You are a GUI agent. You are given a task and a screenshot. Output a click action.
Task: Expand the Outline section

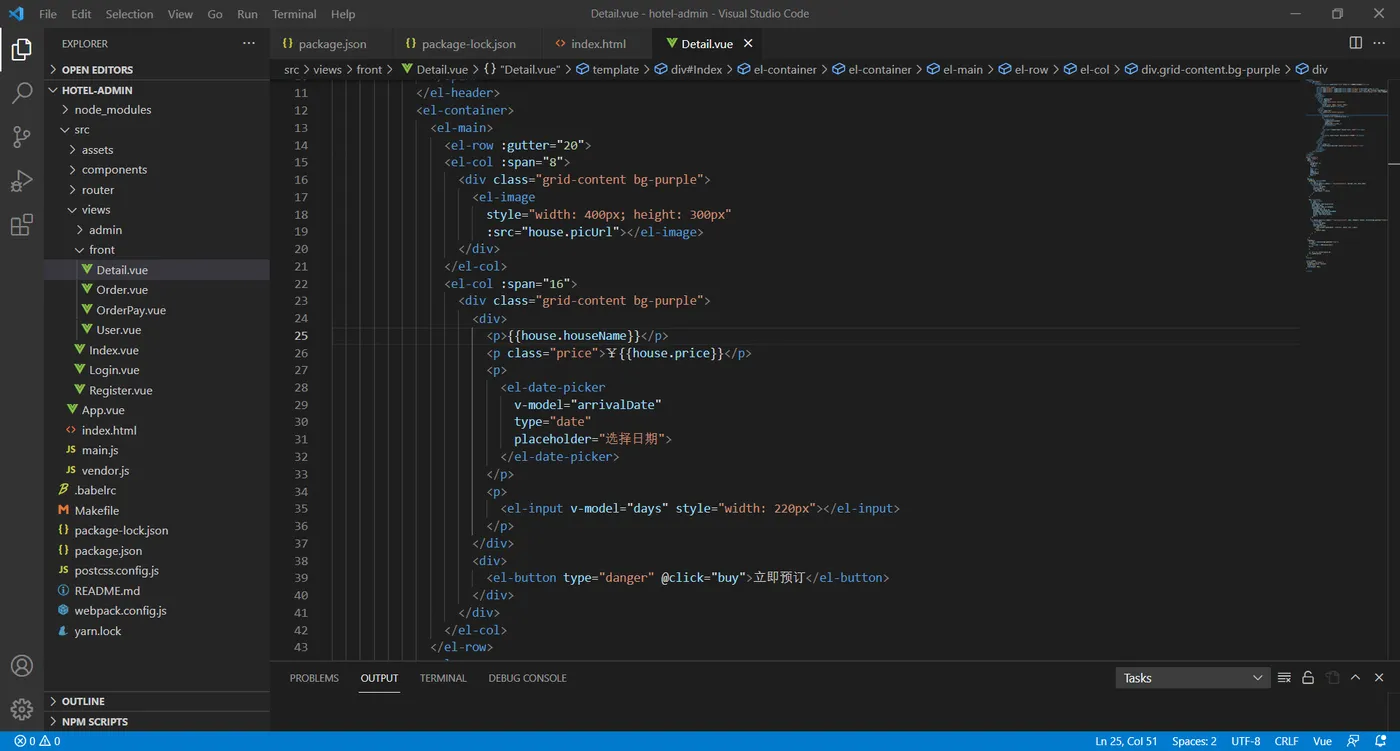(x=157, y=701)
